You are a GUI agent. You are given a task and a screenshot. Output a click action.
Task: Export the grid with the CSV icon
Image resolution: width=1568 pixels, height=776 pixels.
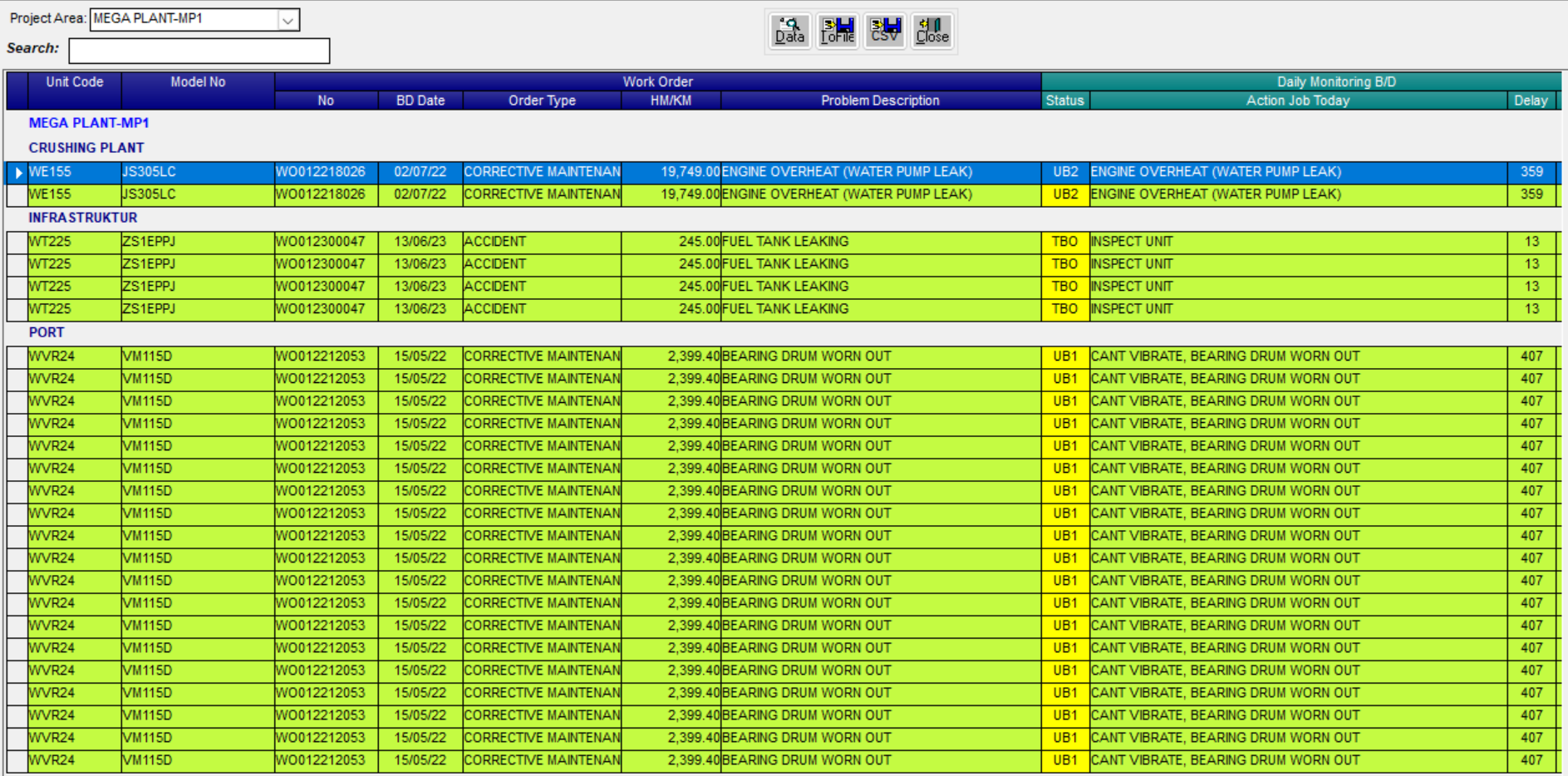tap(884, 31)
